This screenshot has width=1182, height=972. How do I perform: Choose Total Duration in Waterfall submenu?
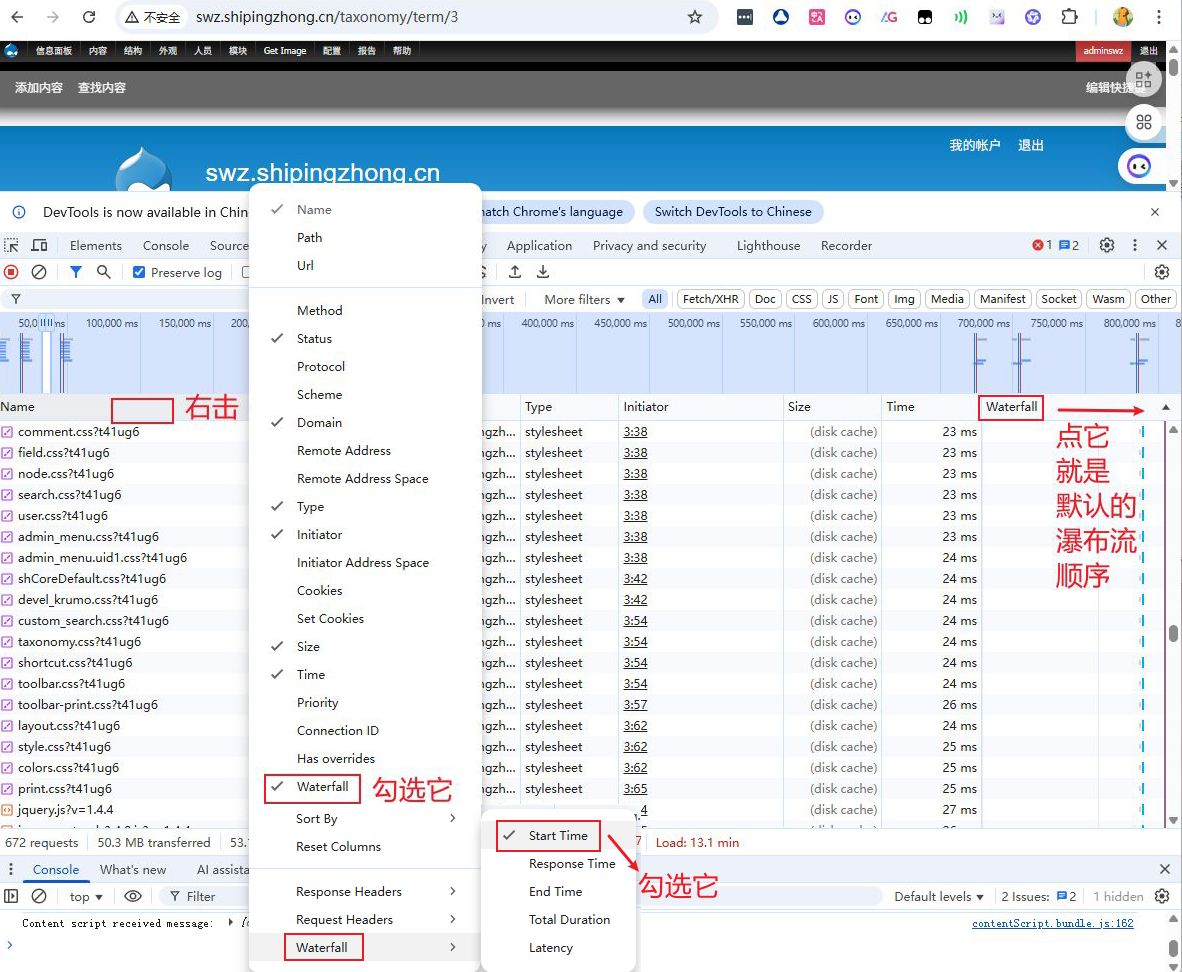tap(569, 920)
